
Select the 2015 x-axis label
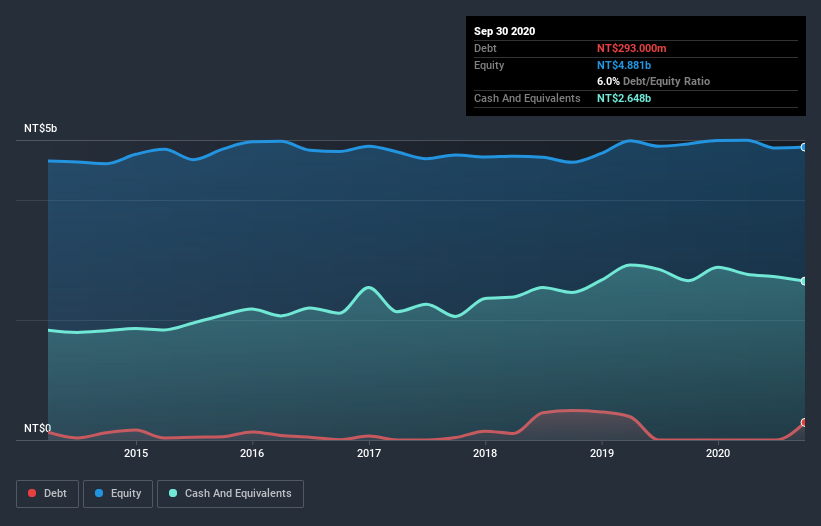pyautogui.click(x=136, y=453)
